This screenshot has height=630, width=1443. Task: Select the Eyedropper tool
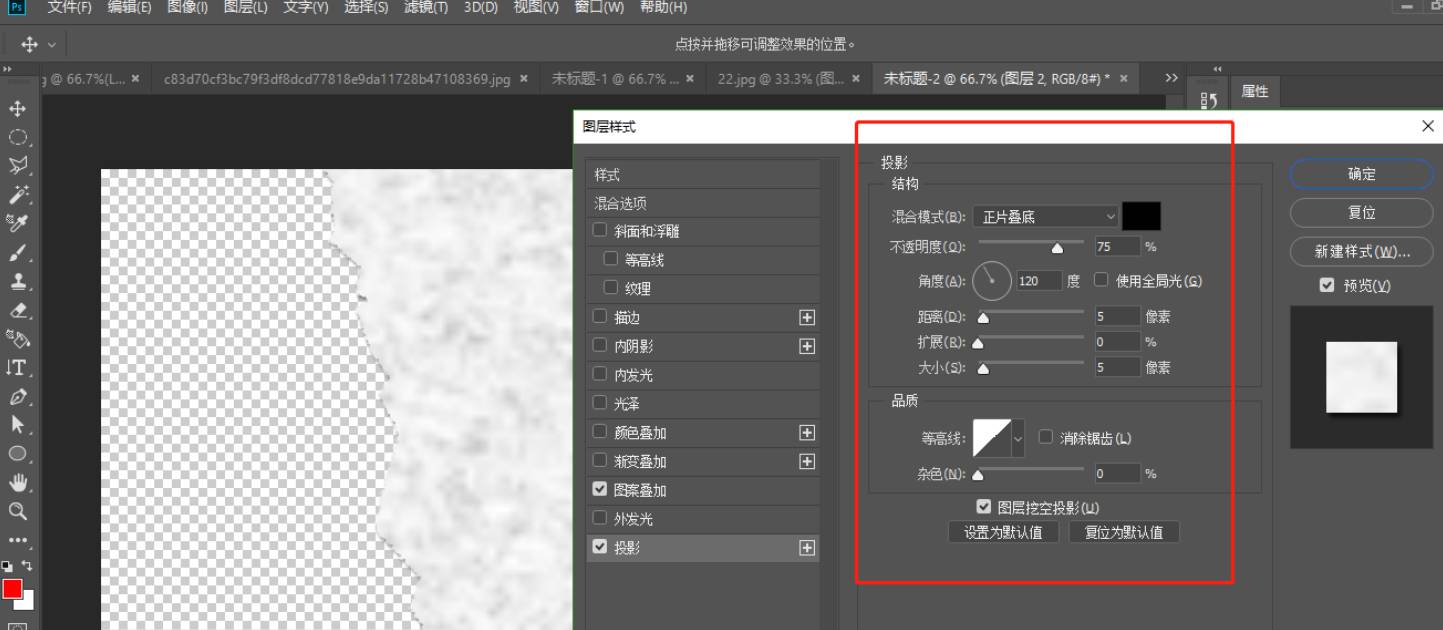coord(17,223)
